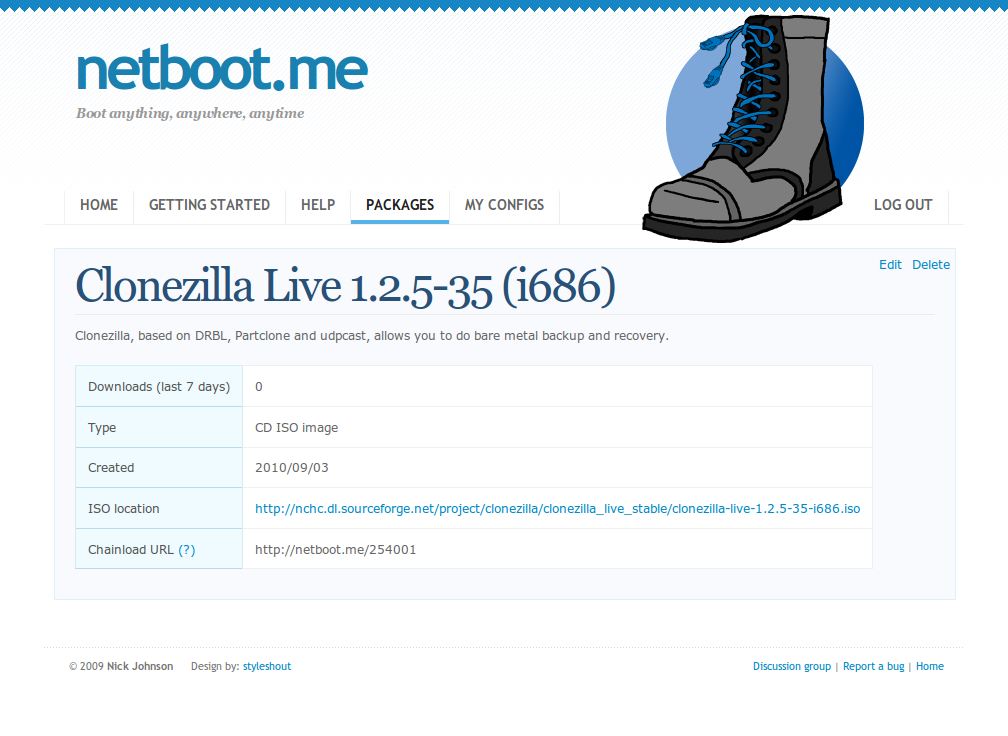Switch to the My Configs tab
This screenshot has width=1008, height=736.
point(505,205)
